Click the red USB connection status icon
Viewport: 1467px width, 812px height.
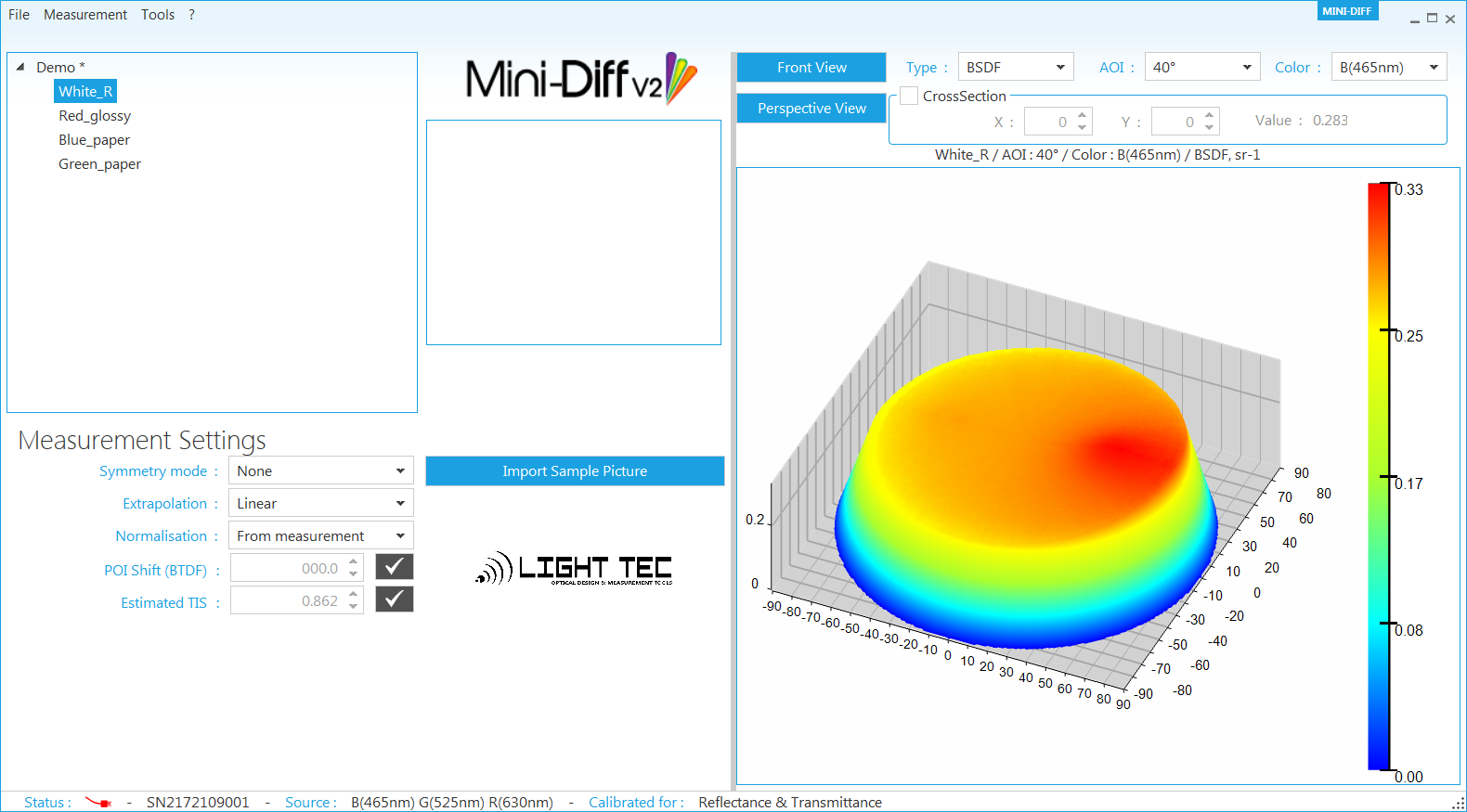click(x=98, y=802)
